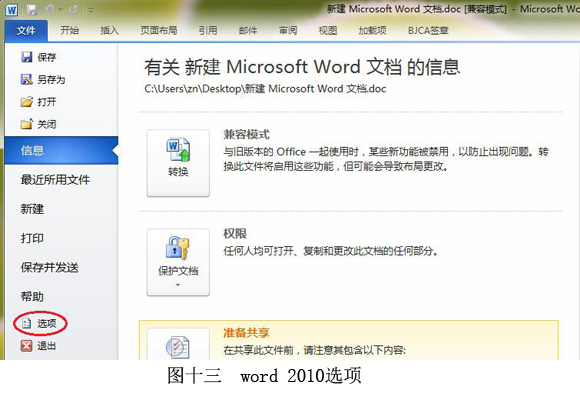Viewport: 580px width, 393px height.
Task: Click the Save As (另存为) icon
Action: (x=27, y=79)
